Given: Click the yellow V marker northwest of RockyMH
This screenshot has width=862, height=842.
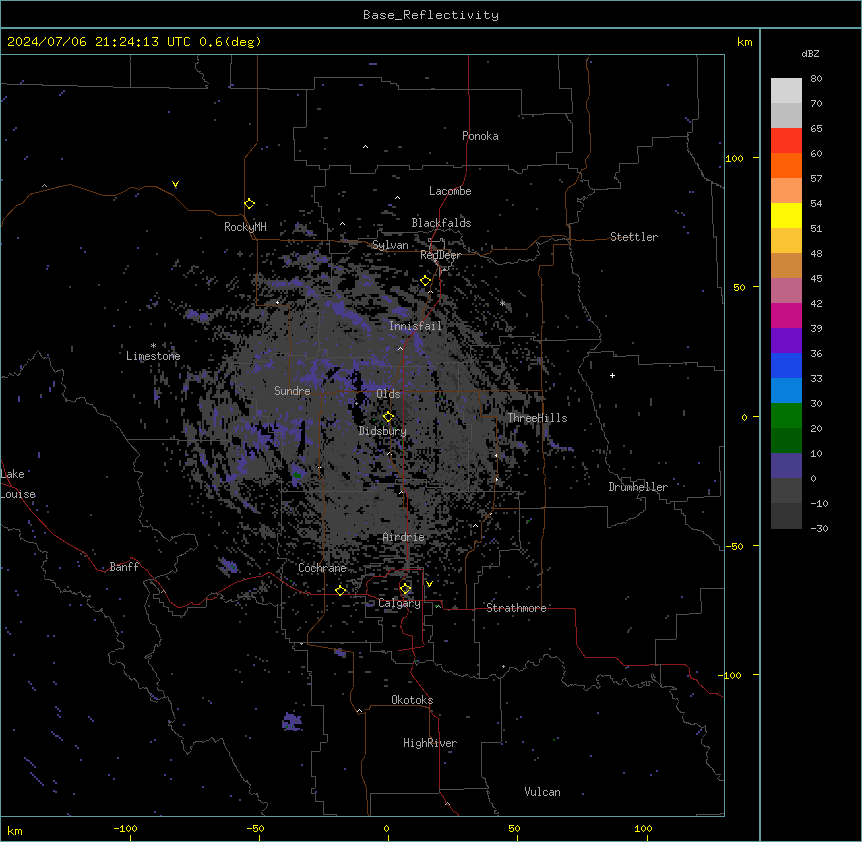Looking at the screenshot, I should click(175, 184).
